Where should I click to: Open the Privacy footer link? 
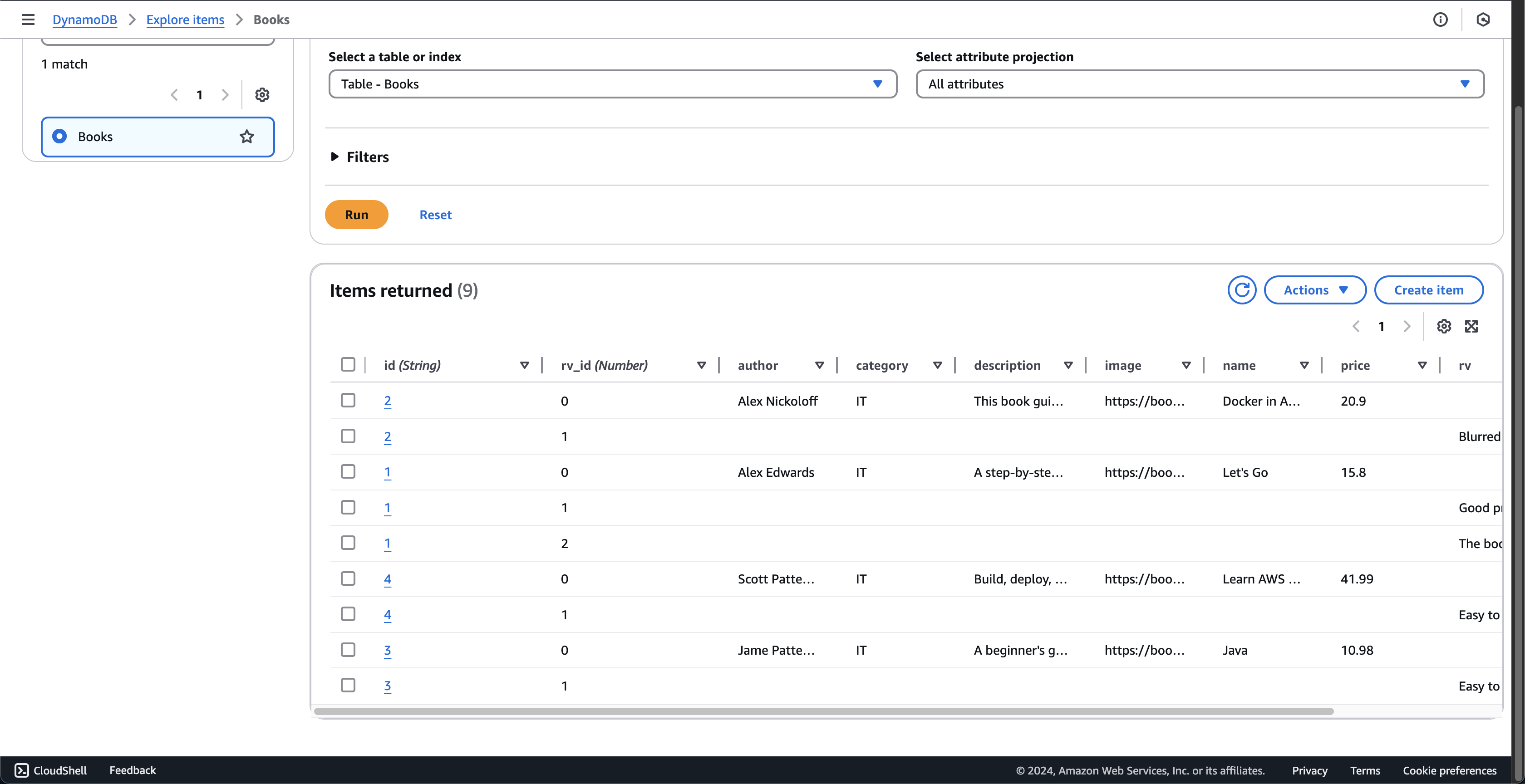(x=1309, y=770)
